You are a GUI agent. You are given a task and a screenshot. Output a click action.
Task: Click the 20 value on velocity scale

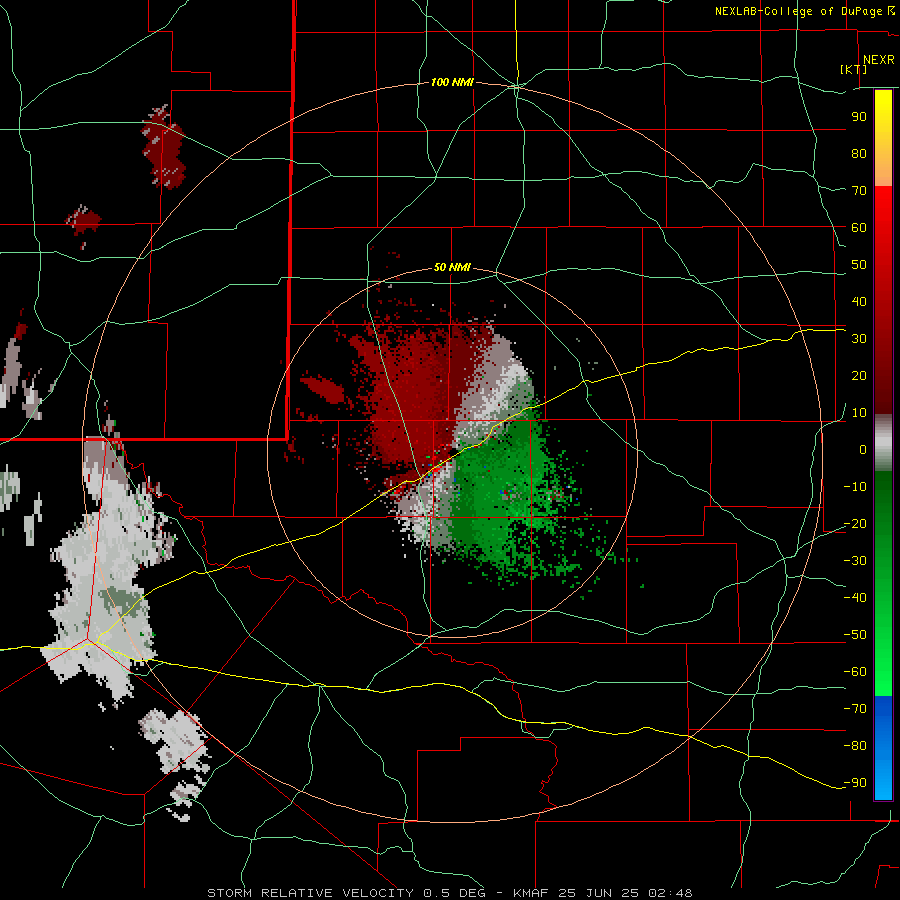tap(859, 376)
